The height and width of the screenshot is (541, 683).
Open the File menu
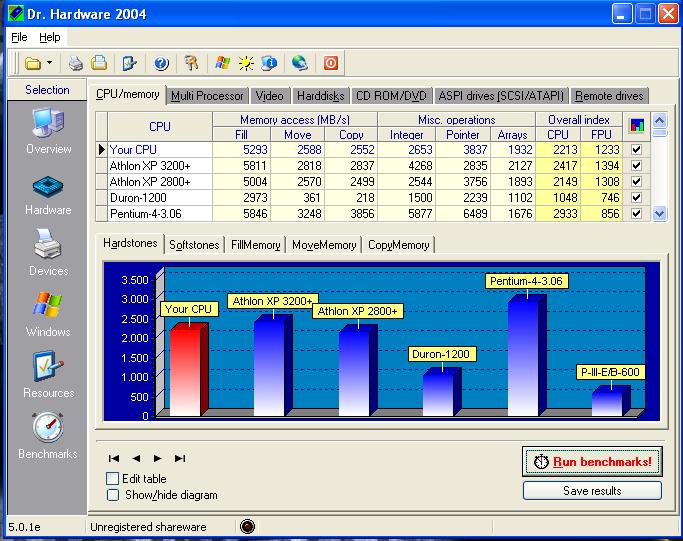click(19, 37)
